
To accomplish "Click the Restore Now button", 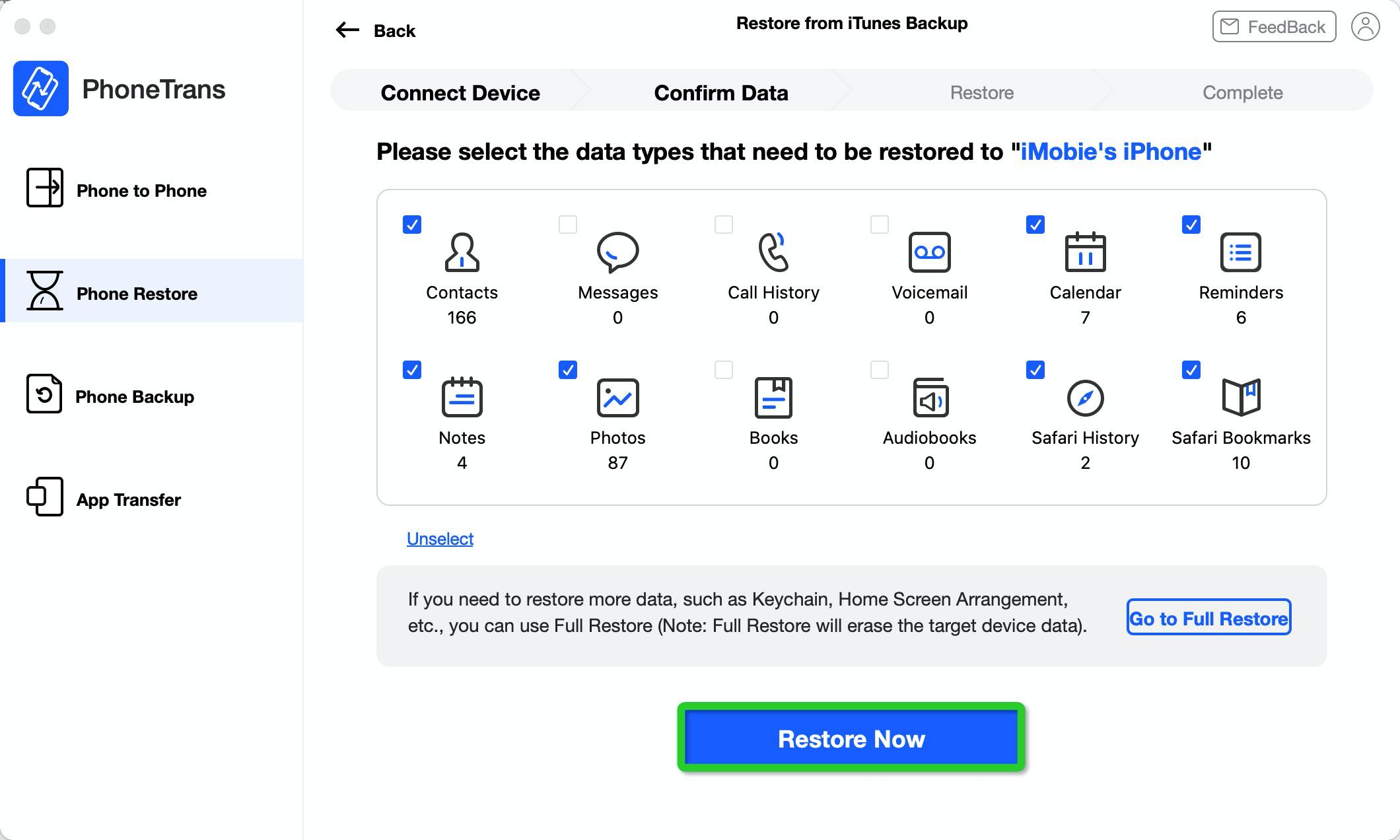I will click(851, 738).
